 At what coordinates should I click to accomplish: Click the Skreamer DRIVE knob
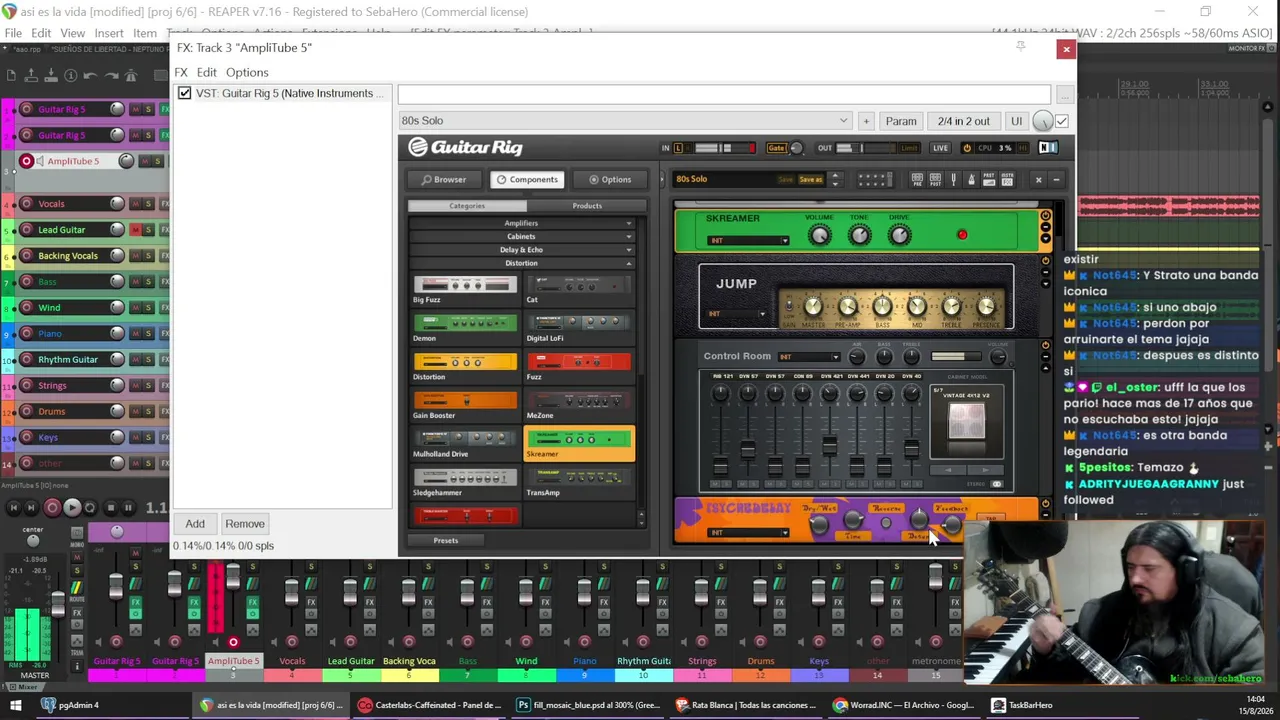(899, 235)
